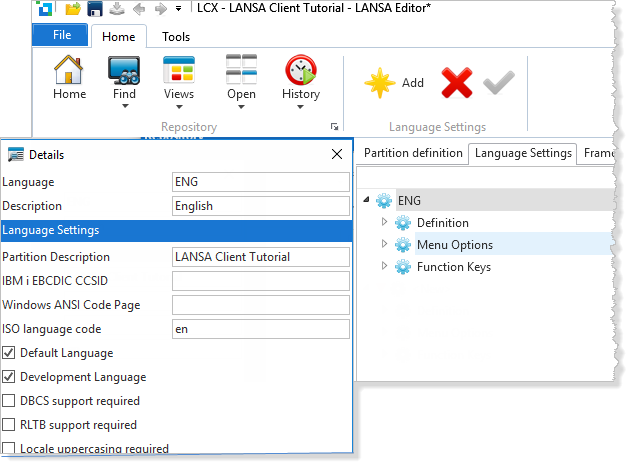
Task: Select the ENG tree item
Action: [409, 200]
